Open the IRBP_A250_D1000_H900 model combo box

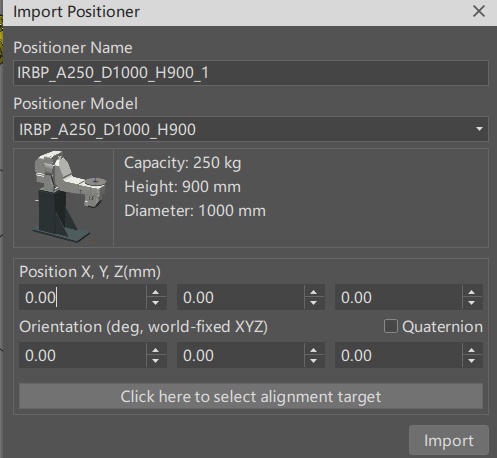251,129
